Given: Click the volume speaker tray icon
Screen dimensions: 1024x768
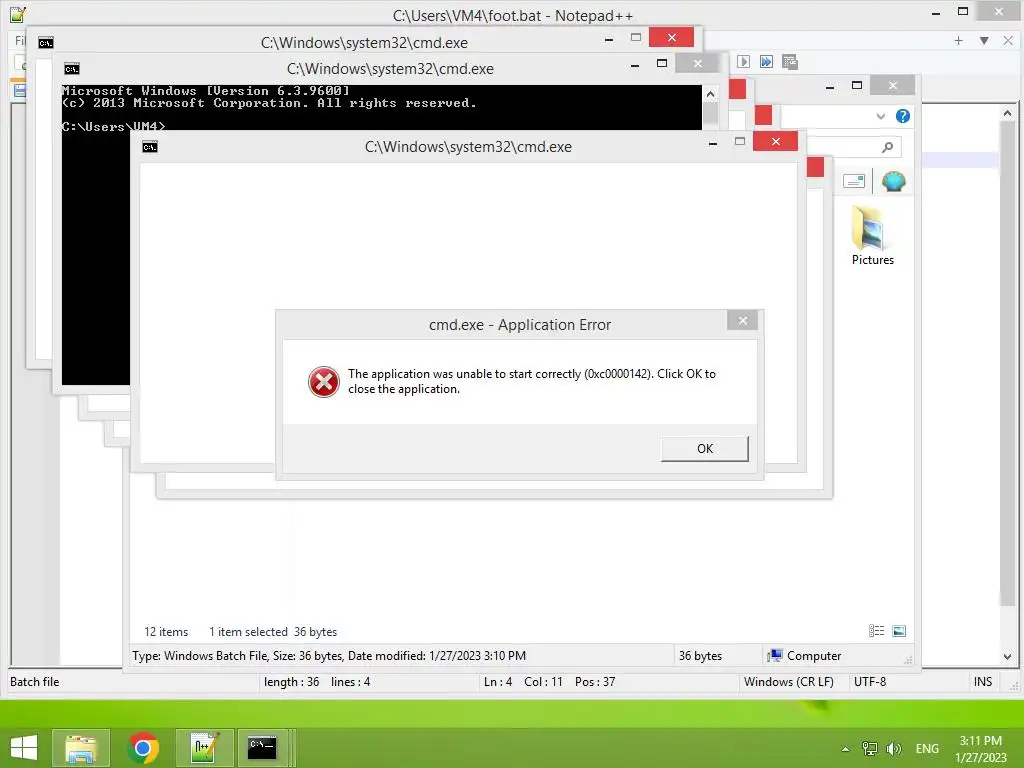Looking at the screenshot, I should [x=893, y=749].
